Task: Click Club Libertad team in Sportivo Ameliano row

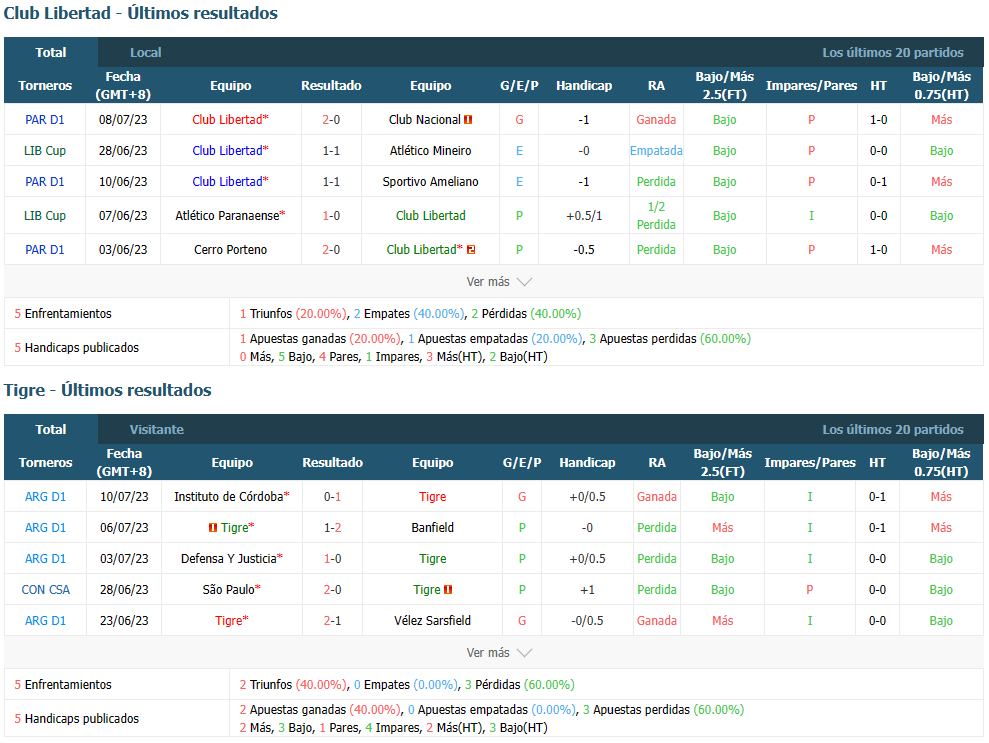Action: click(x=227, y=182)
